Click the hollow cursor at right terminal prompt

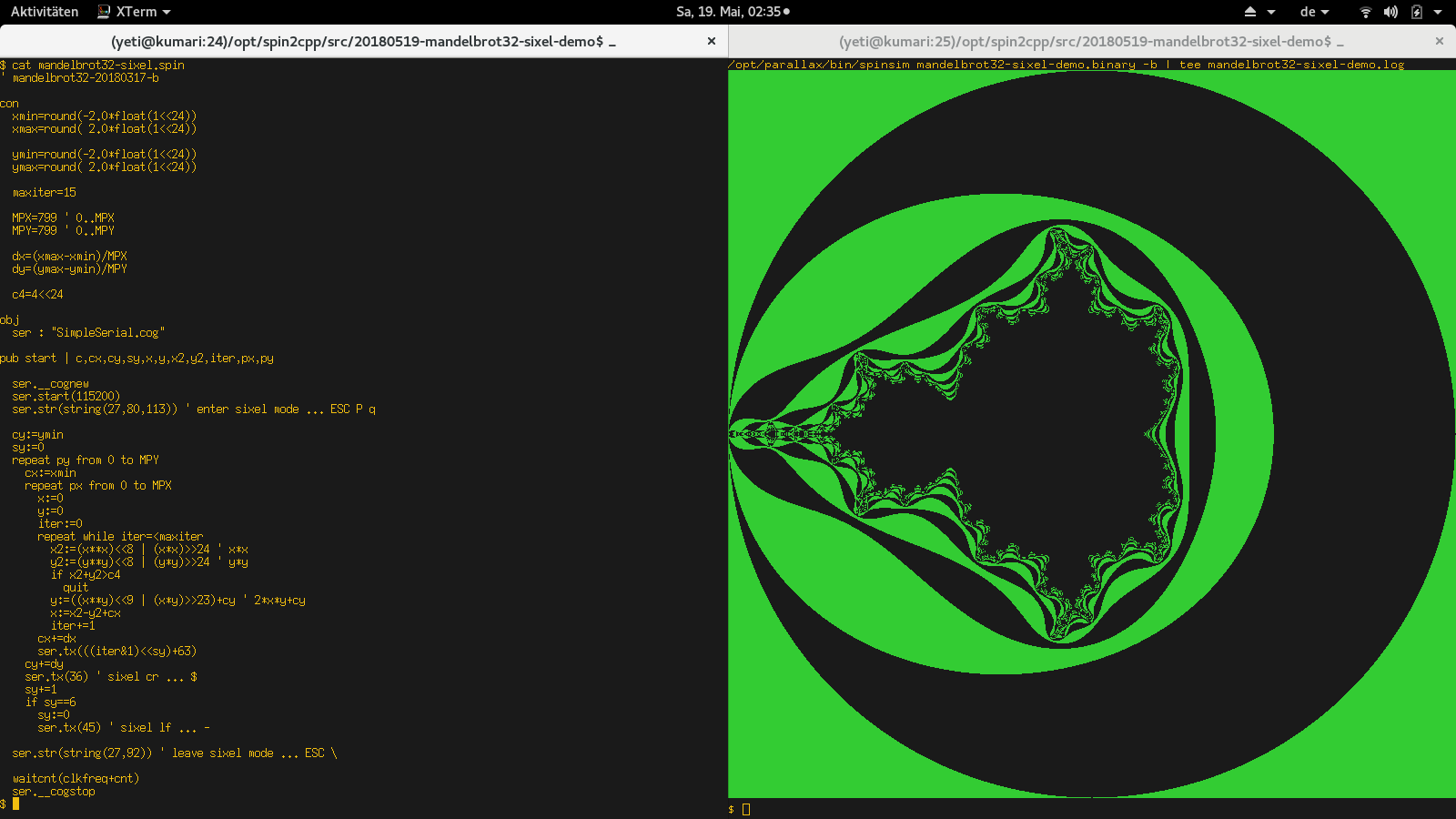[x=746, y=809]
